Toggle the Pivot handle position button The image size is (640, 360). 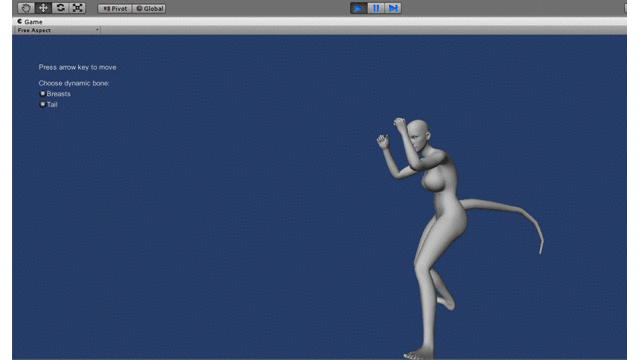coord(115,9)
